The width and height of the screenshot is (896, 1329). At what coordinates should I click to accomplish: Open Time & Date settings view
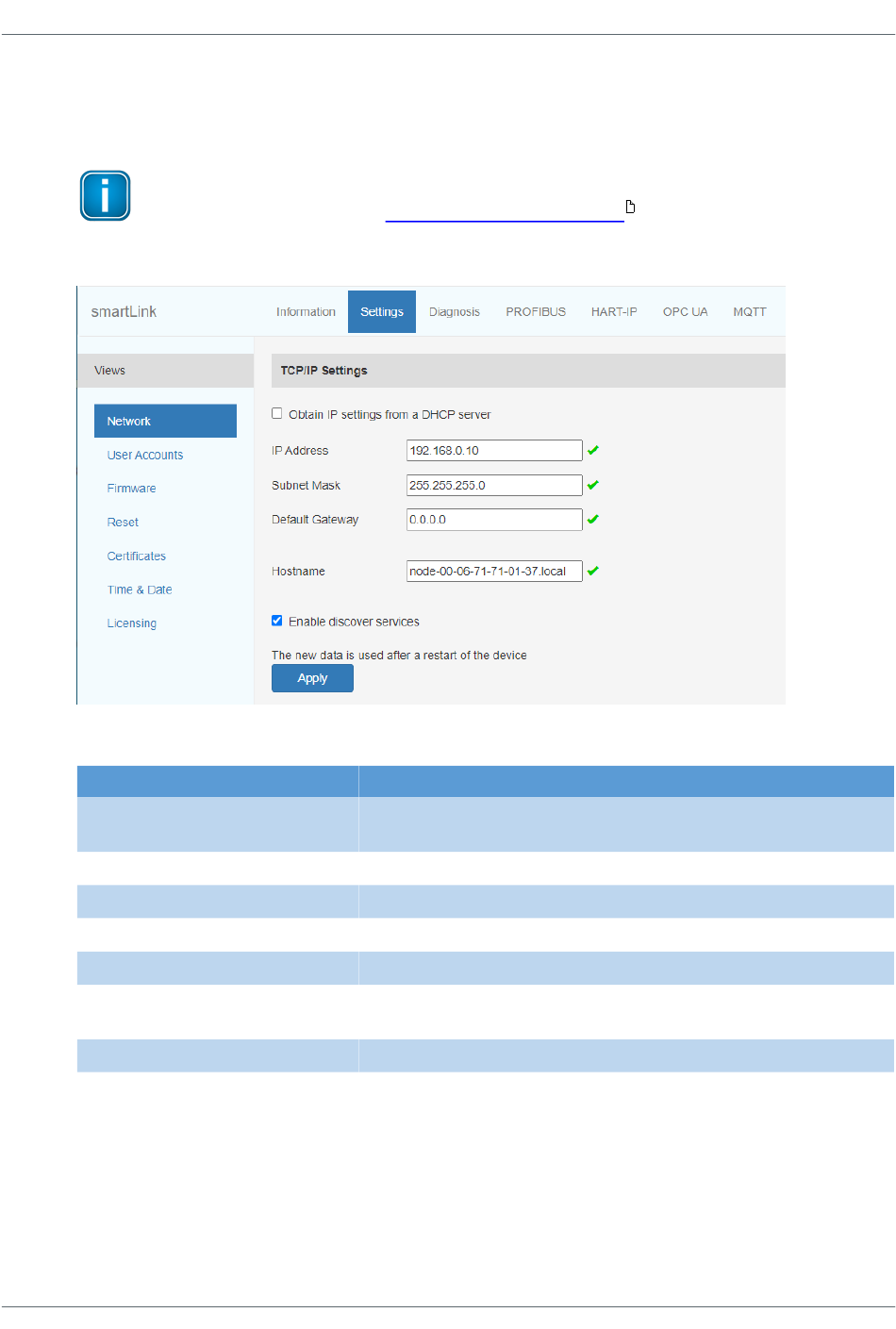140,590
